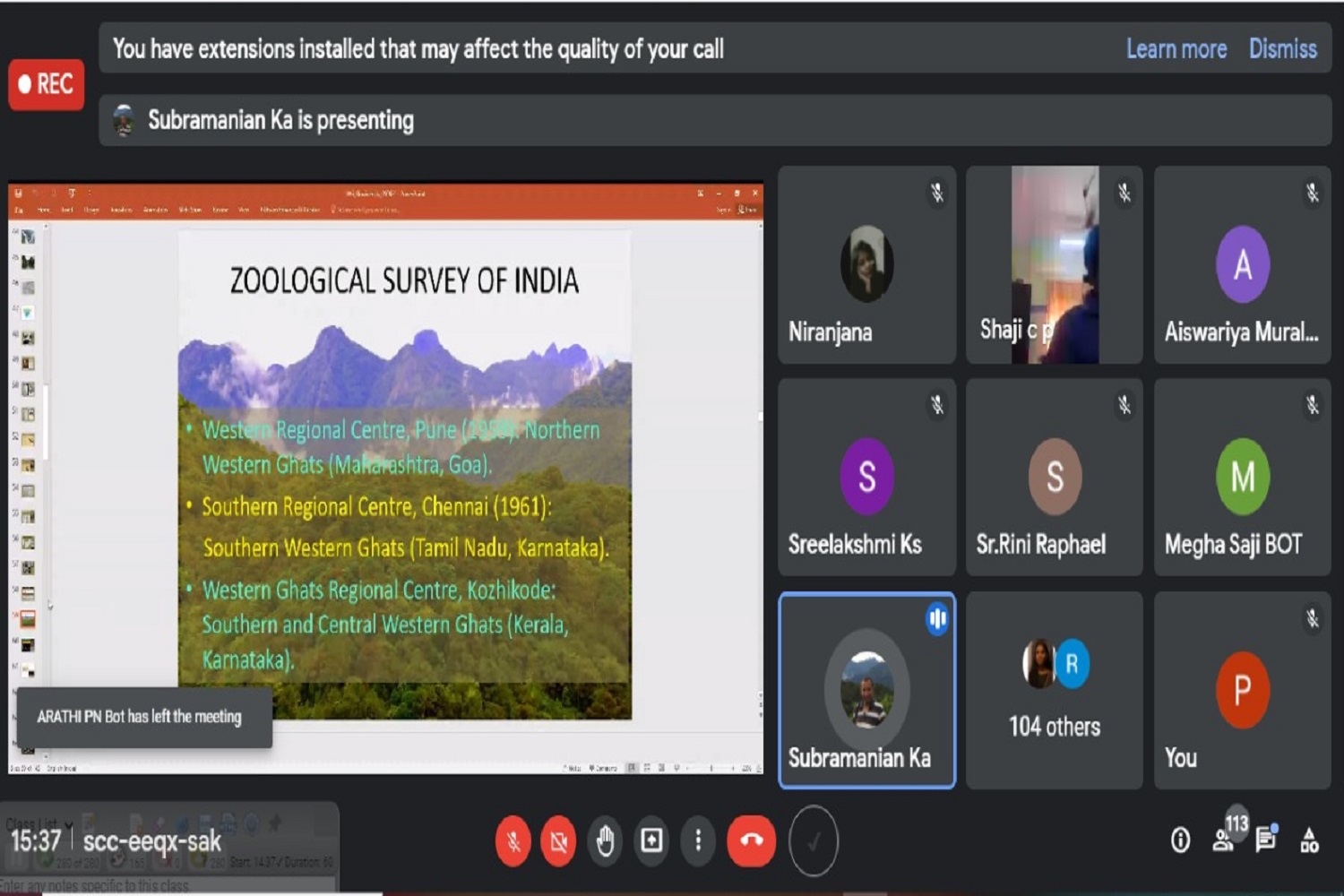Toggle the raise hand button
This screenshot has width=1344, height=896.
tap(606, 841)
